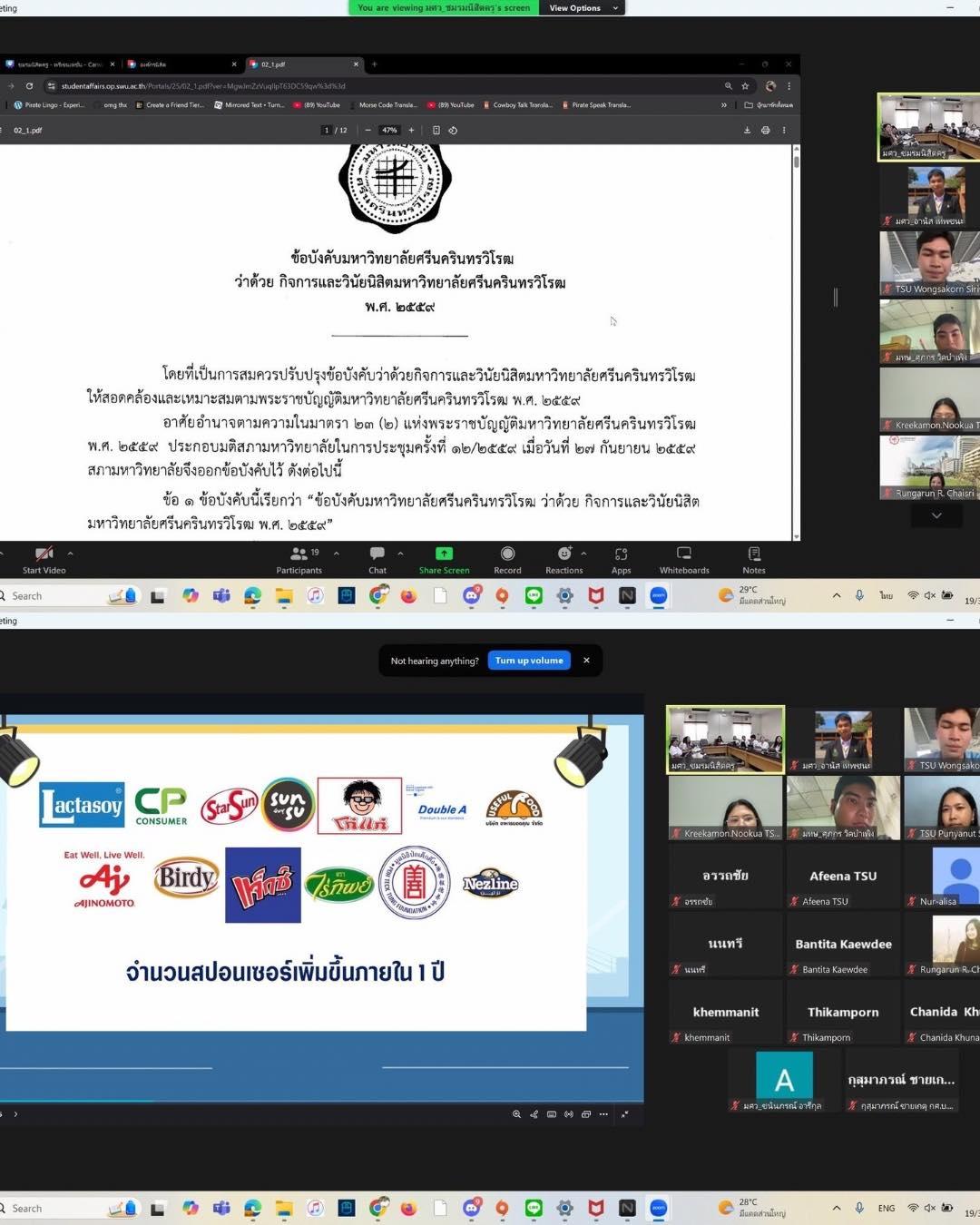Select the Afeena TSU participant tile
The width and height of the screenshot is (980, 1225).
click(x=843, y=877)
